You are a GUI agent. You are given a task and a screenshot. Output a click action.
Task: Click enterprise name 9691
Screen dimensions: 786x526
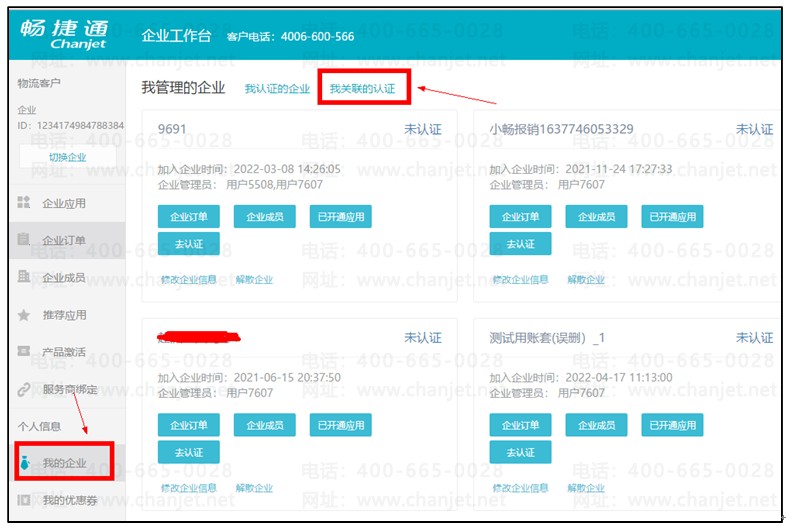(172, 129)
